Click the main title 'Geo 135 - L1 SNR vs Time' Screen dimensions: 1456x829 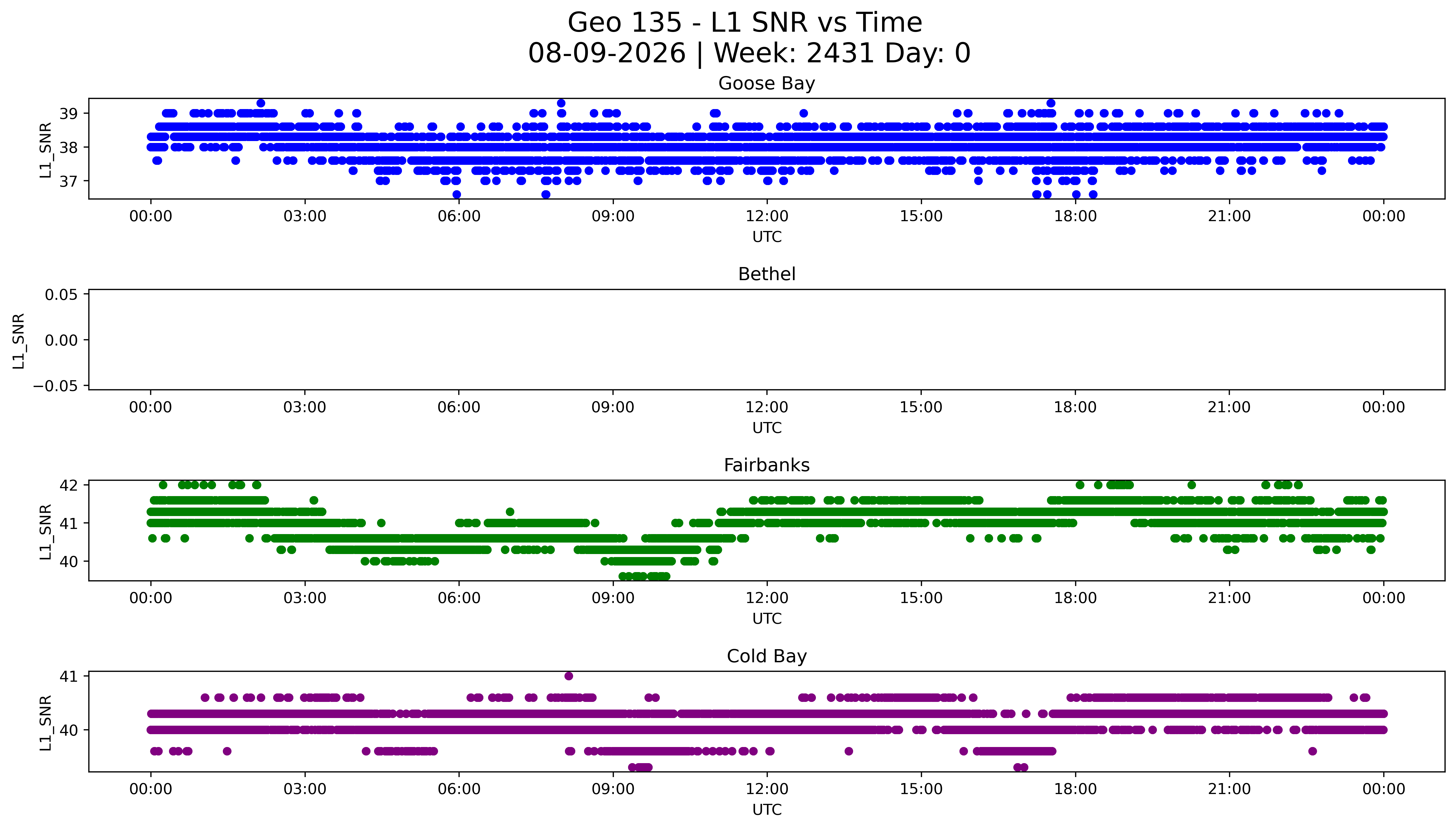tap(745, 23)
